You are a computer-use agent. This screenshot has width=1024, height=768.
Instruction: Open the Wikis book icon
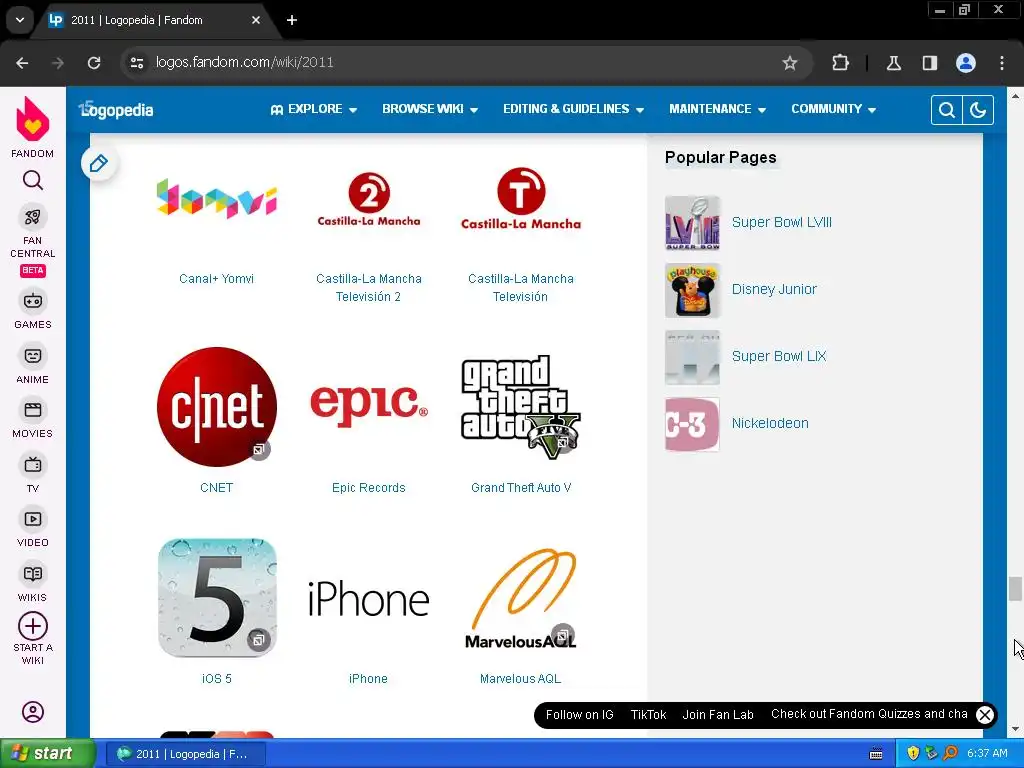click(33, 574)
